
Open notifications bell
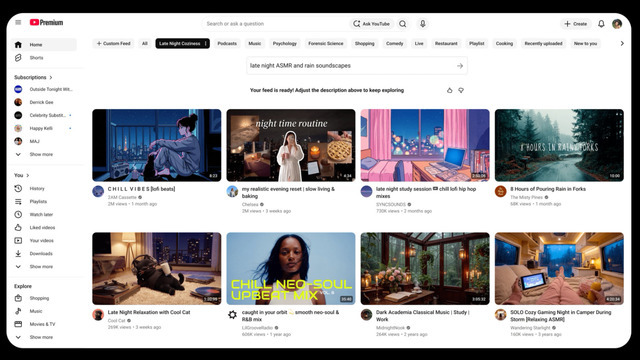(x=601, y=24)
